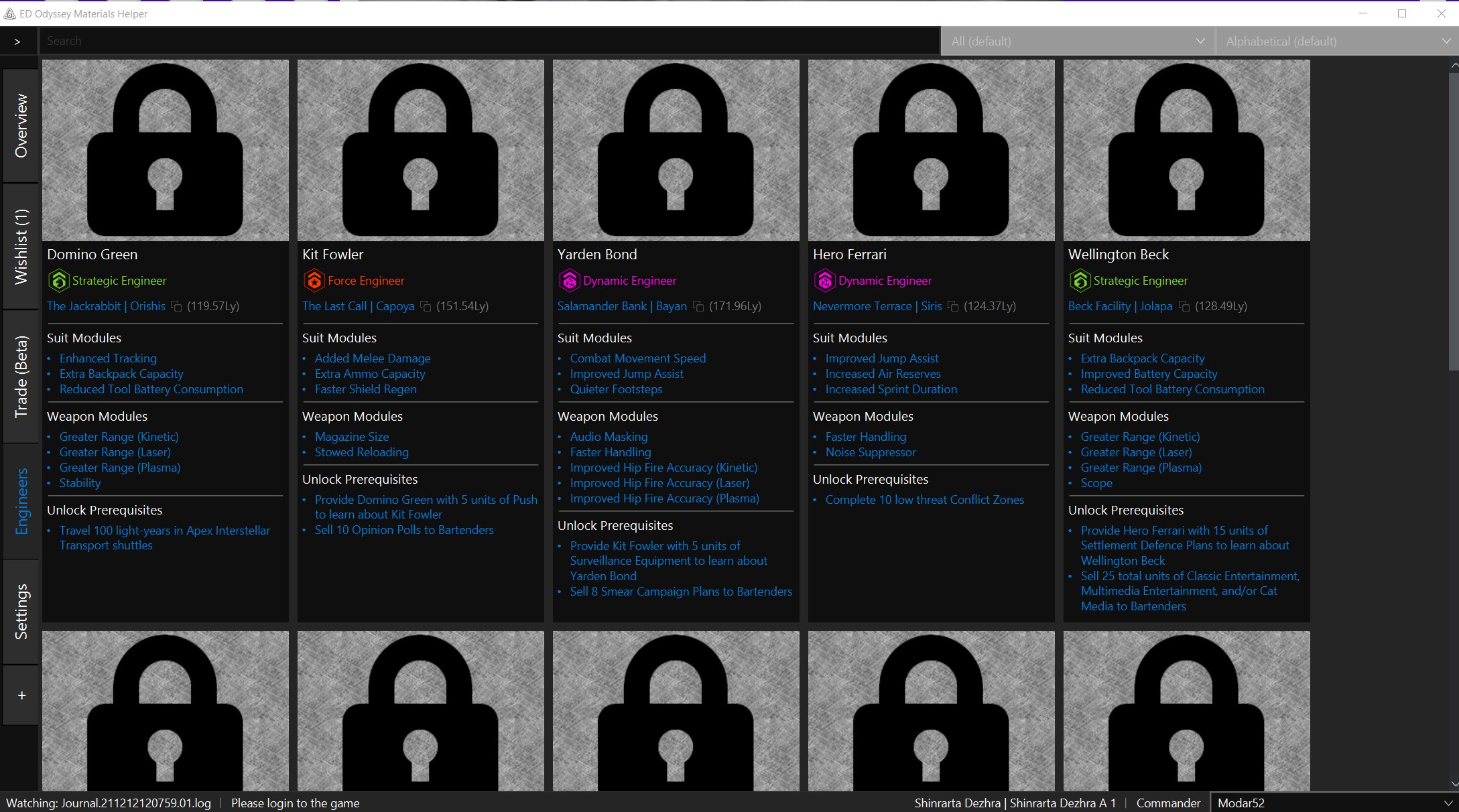Copy The Jackrabbit | Orishis location
This screenshot has width=1459, height=812.
[176, 306]
